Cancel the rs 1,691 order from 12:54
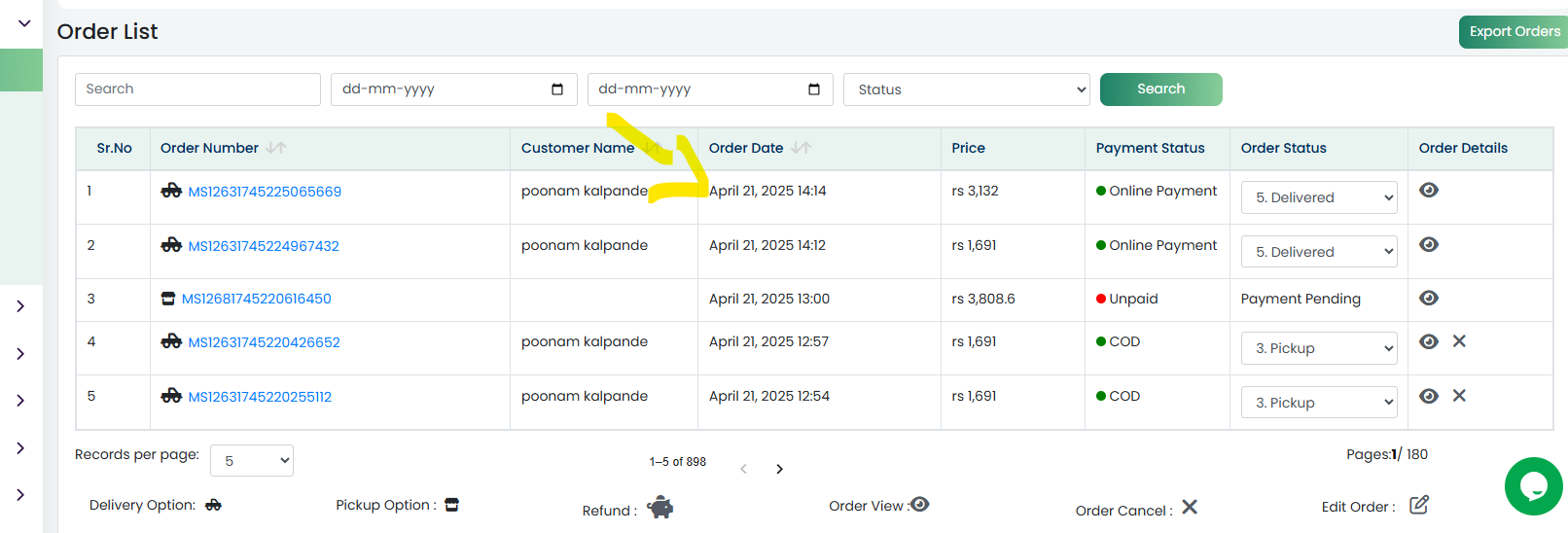 [x=1459, y=396]
